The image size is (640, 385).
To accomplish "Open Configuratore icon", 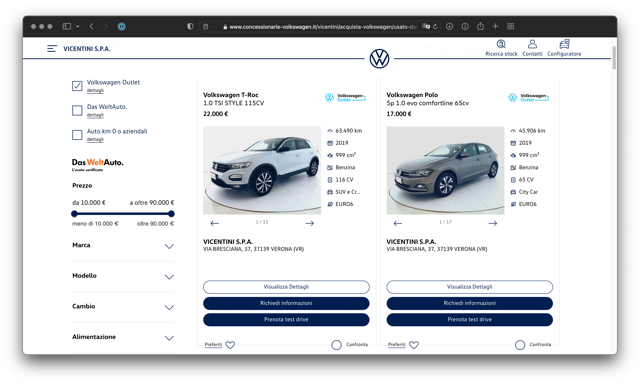I will click(x=564, y=44).
